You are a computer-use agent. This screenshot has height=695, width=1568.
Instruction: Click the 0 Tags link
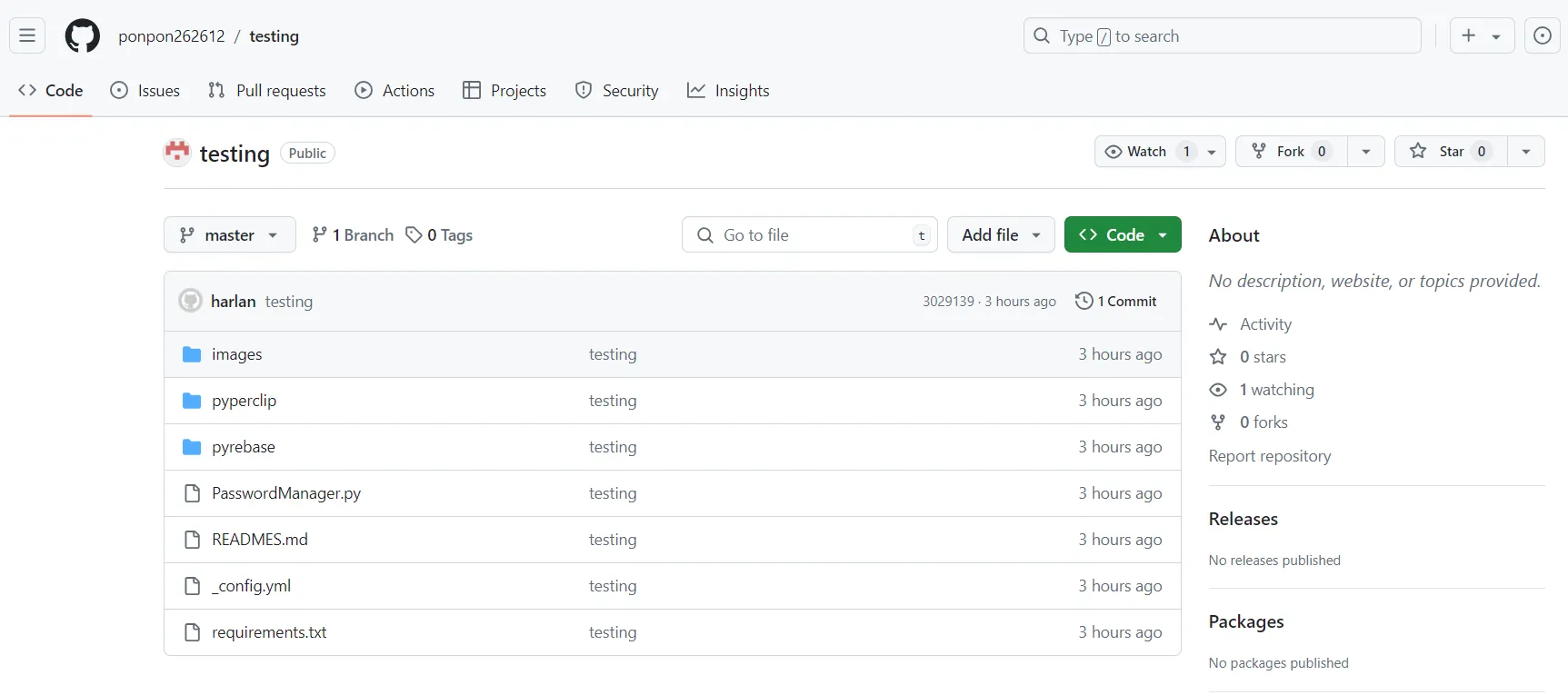click(439, 235)
